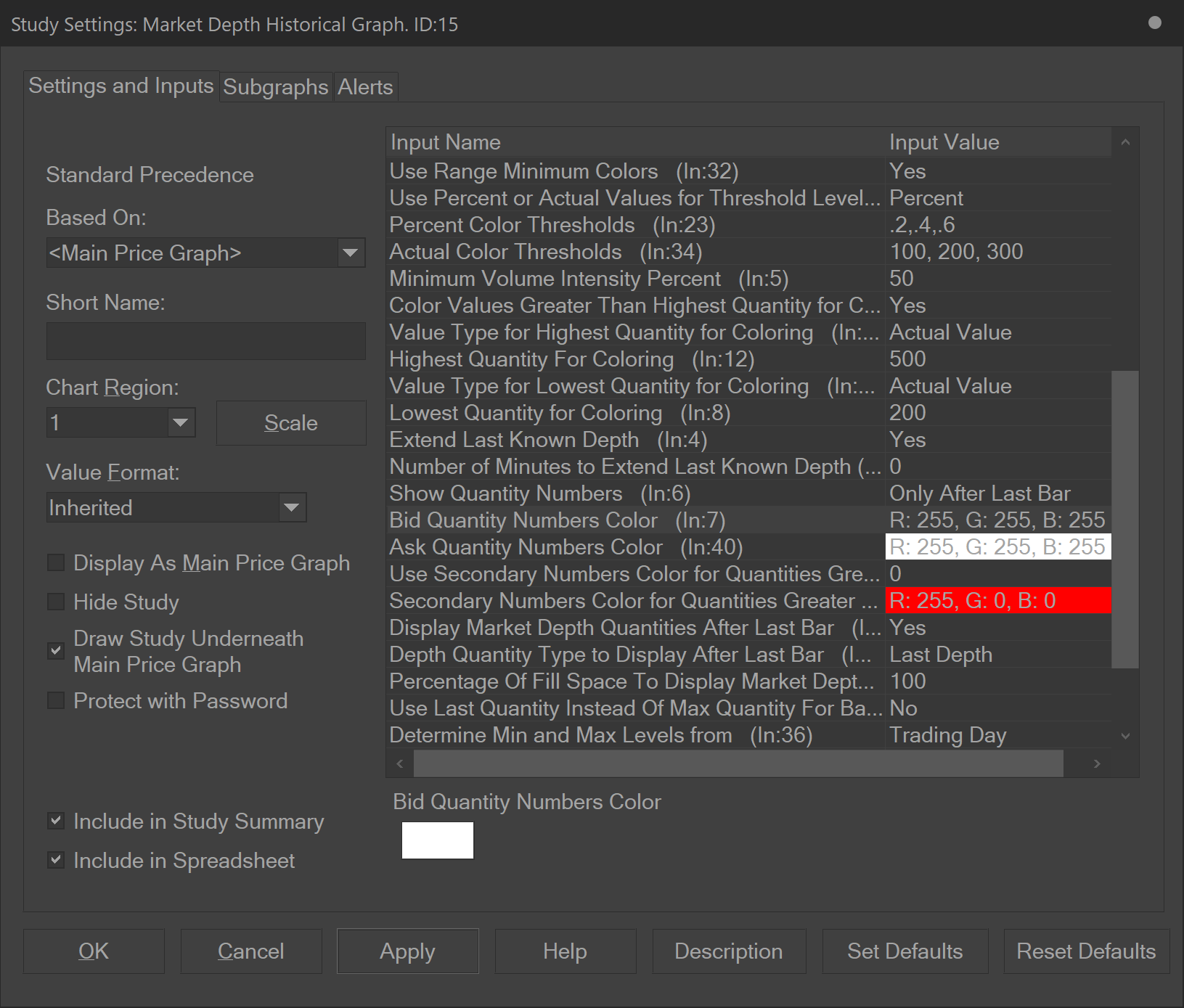Click the Percentage Of Fill Space value 100

(998, 681)
